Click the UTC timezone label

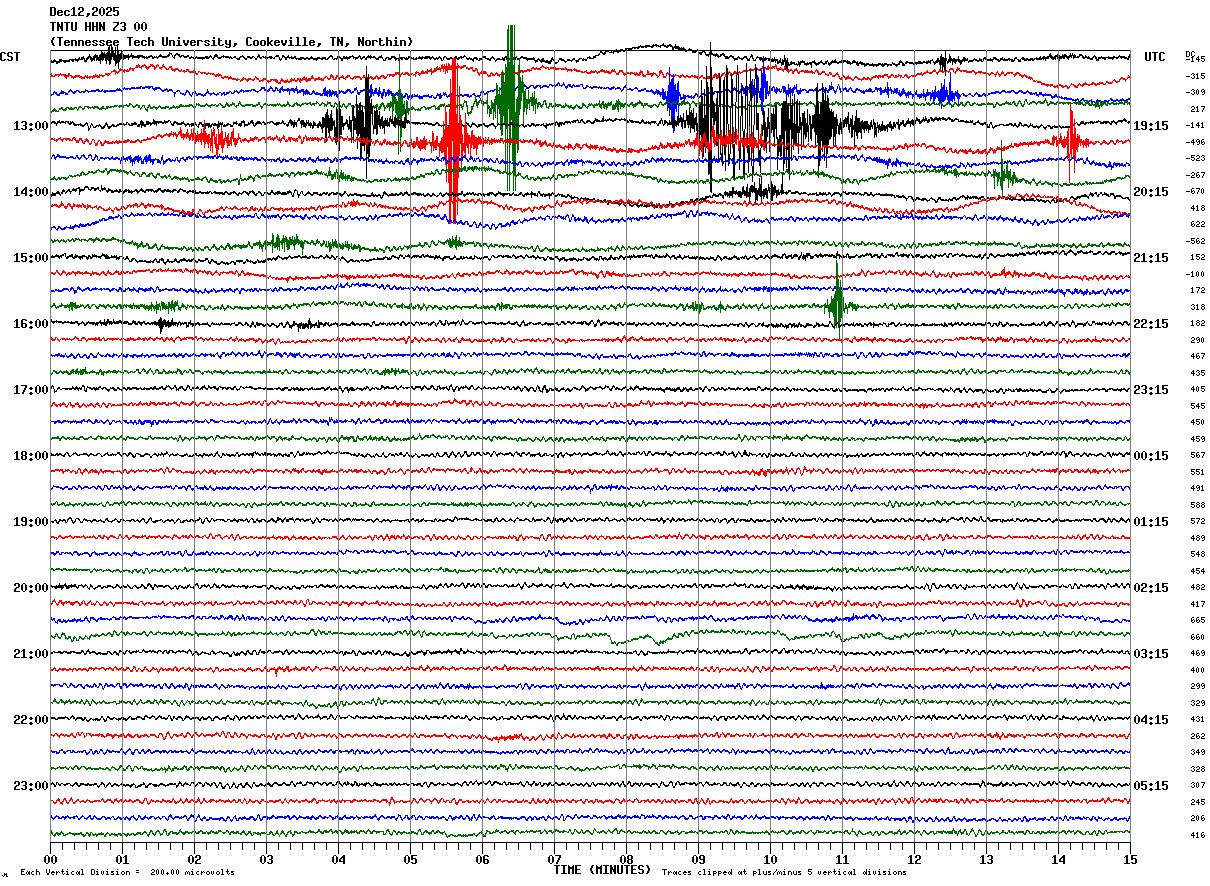coord(1155,57)
